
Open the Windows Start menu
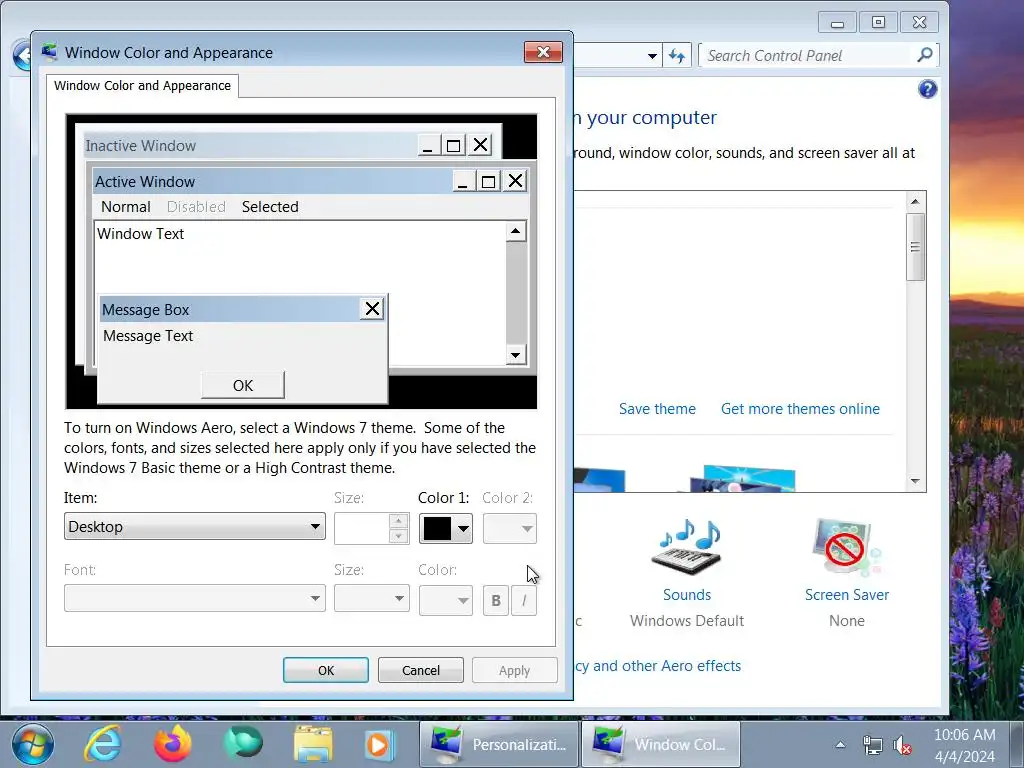coord(33,744)
